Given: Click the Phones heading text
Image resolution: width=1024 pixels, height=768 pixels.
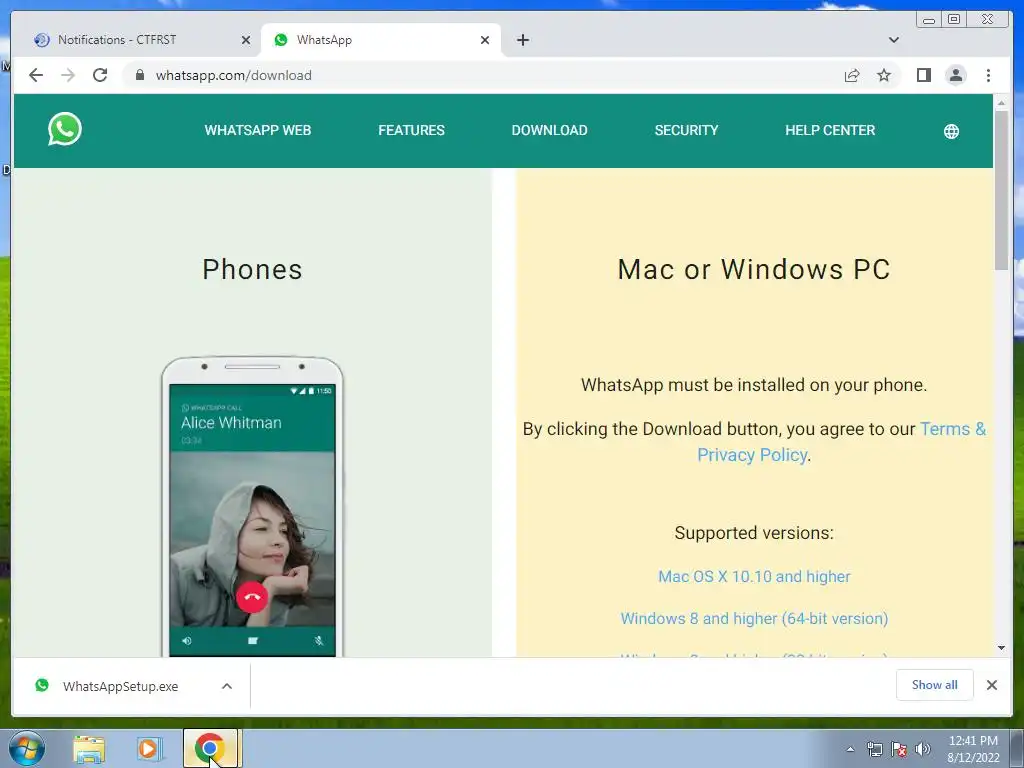Looking at the screenshot, I should [252, 270].
